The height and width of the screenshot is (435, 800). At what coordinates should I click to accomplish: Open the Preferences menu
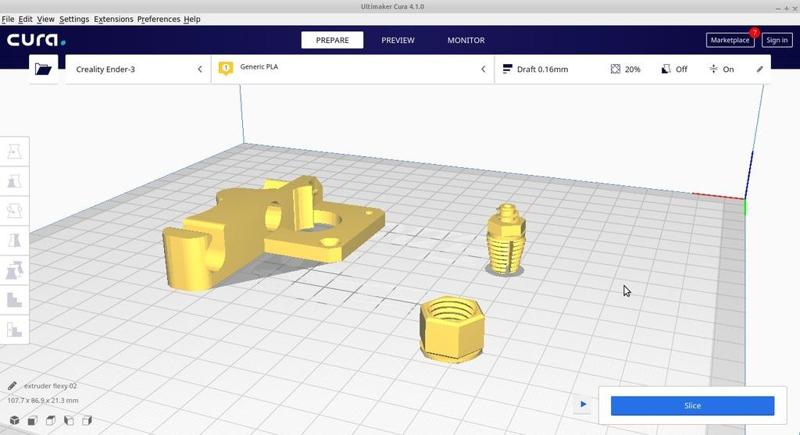[159, 19]
